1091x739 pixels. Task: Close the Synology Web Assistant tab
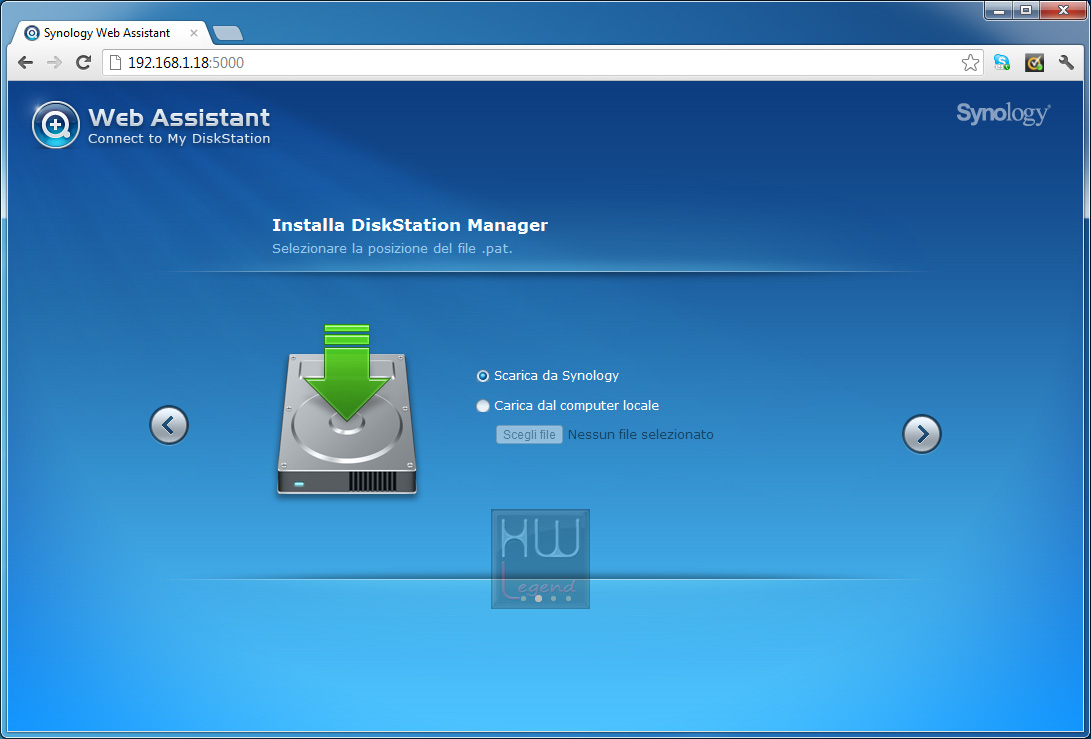193,33
